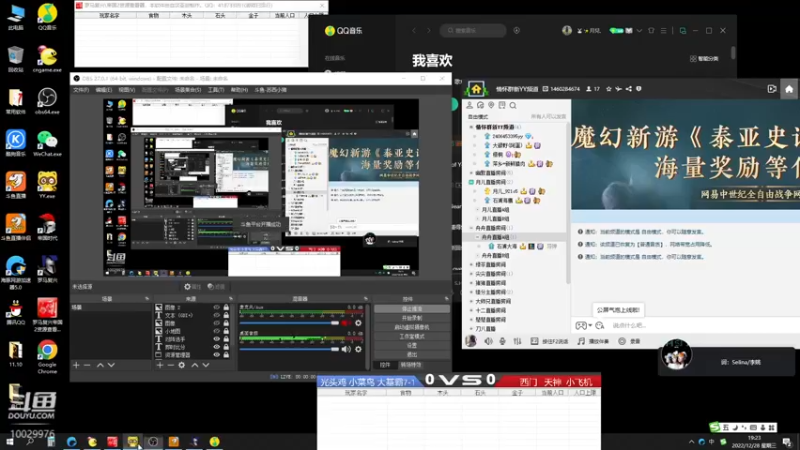The image size is (800, 450).
Task: Open OBS 工具(T) menu
Action: [216, 90]
